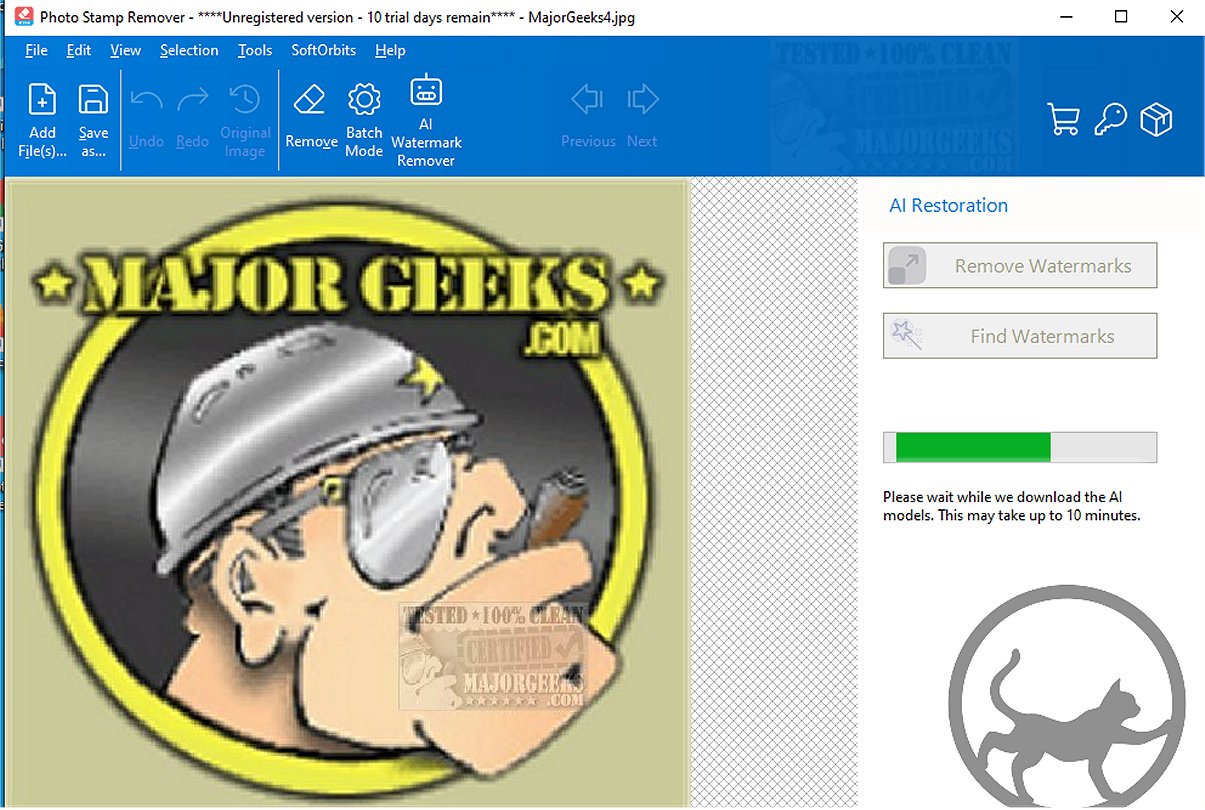This screenshot has width=1205, height=810.
Task: Click the 'Please wait while we download' message
Action: [x=1012, y=506]
